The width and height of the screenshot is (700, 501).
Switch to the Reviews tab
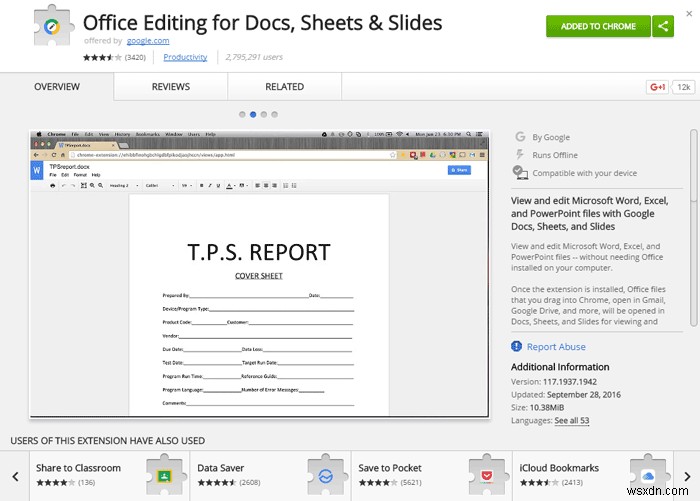tap(171, 87)
